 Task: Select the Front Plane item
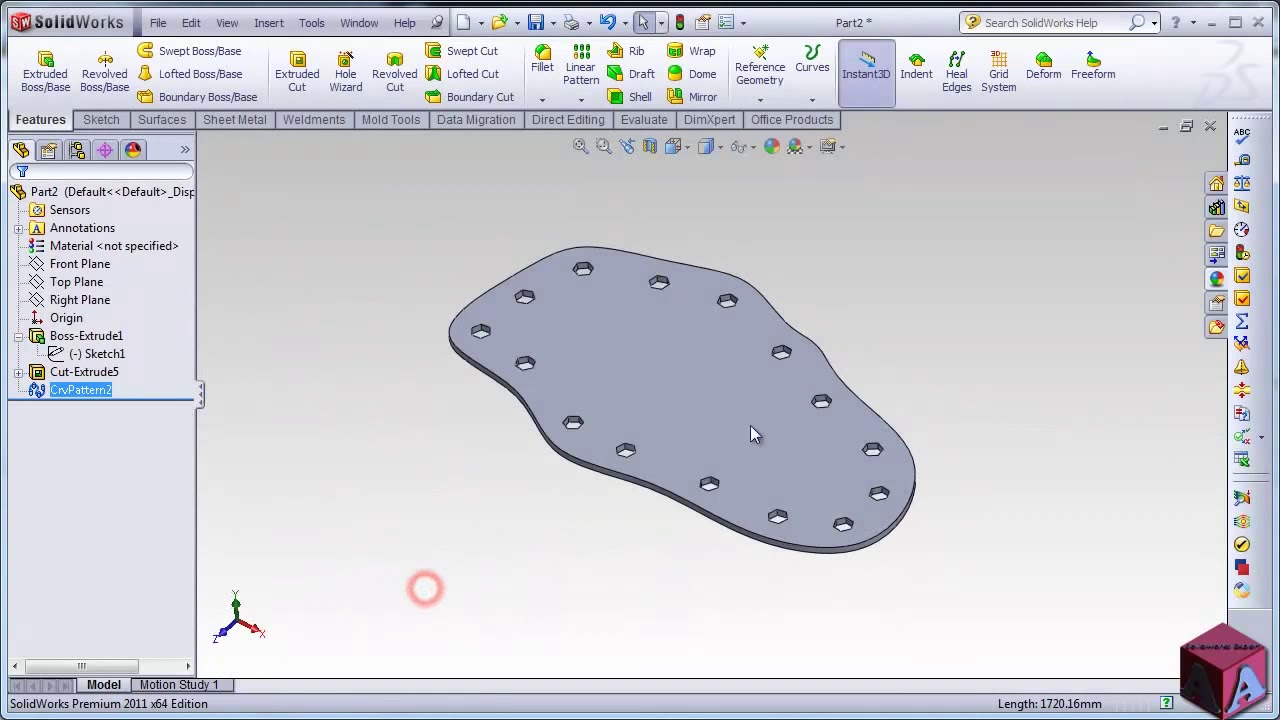pos(80,264)
